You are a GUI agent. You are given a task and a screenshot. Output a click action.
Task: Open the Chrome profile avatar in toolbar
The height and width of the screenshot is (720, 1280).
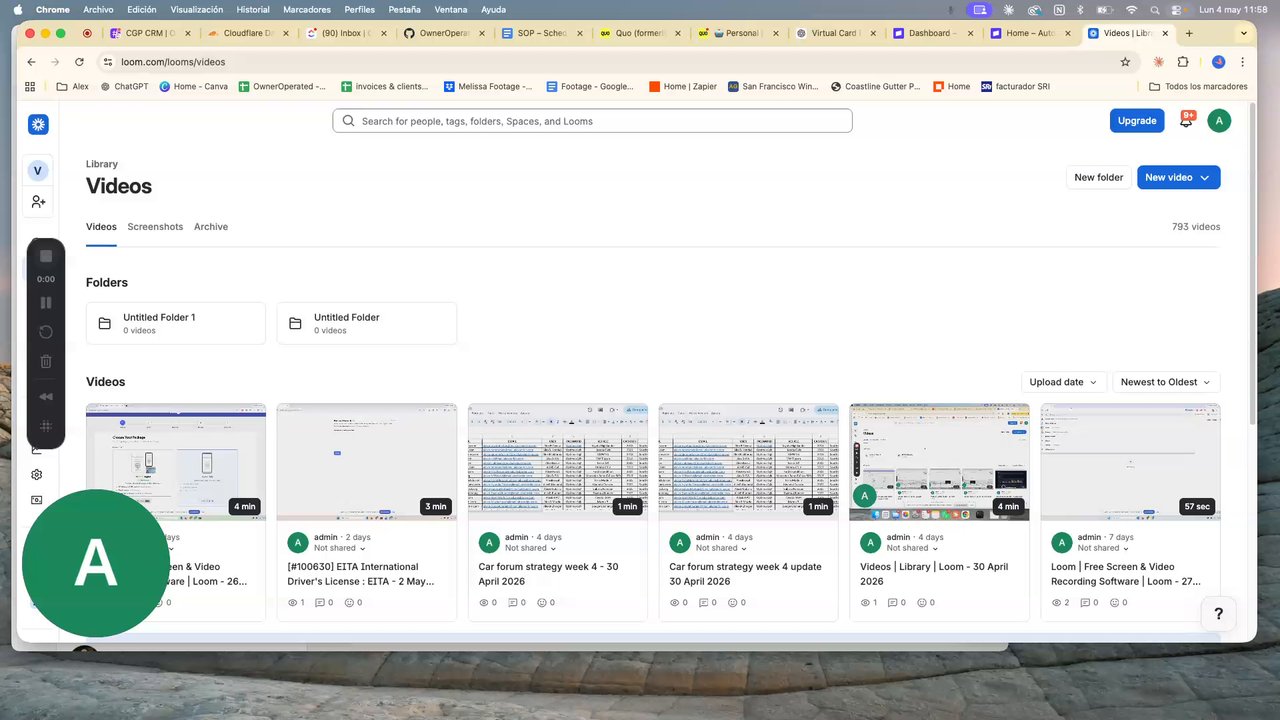[x=1219, y=62]
